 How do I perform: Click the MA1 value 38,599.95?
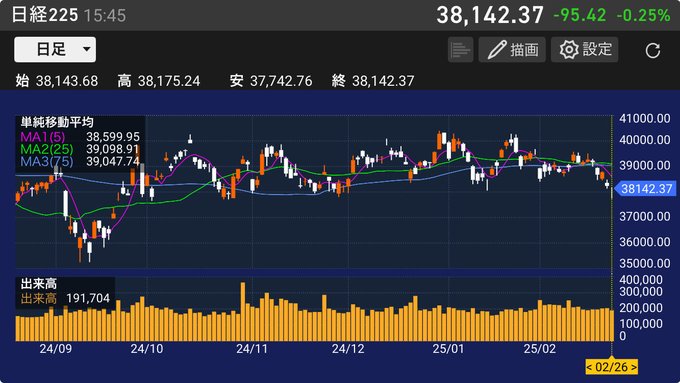click(x=113, y=137)
